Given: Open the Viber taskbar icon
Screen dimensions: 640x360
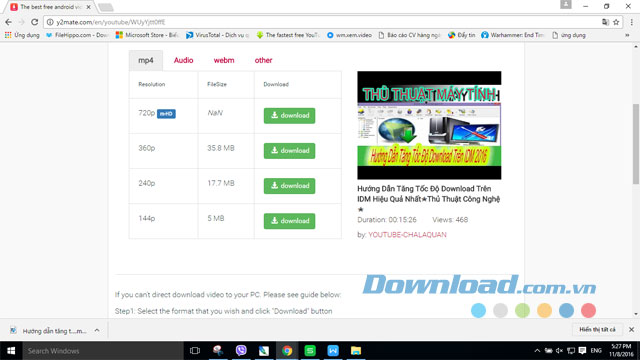Looking at the screenshot, I should [x=241, y=351].
